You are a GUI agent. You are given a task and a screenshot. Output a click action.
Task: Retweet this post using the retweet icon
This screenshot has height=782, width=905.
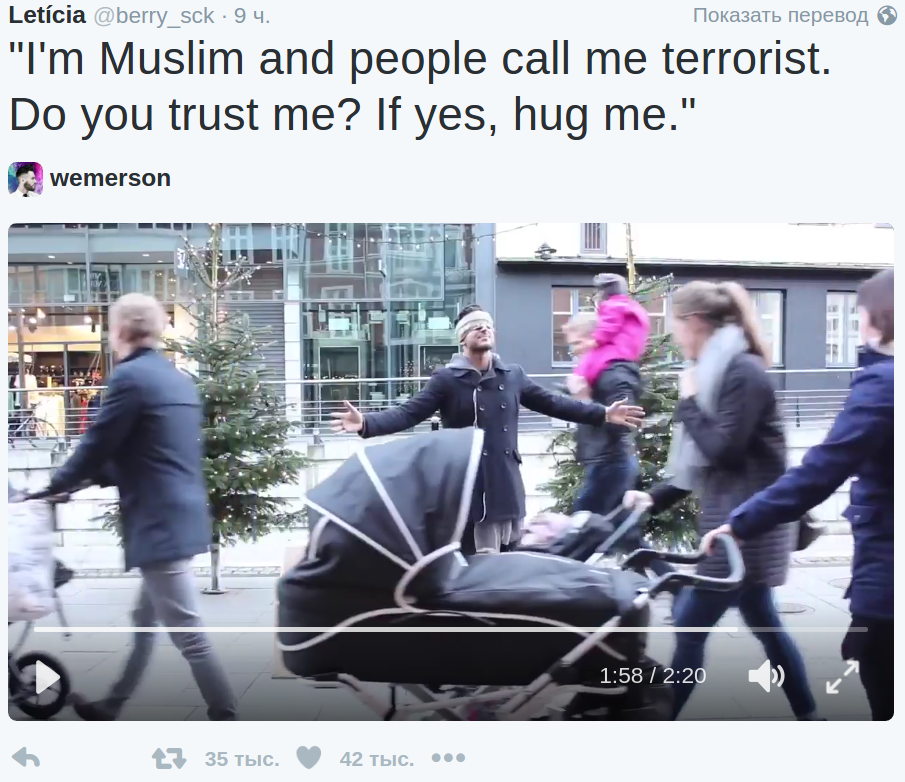[x=169, y=758]
